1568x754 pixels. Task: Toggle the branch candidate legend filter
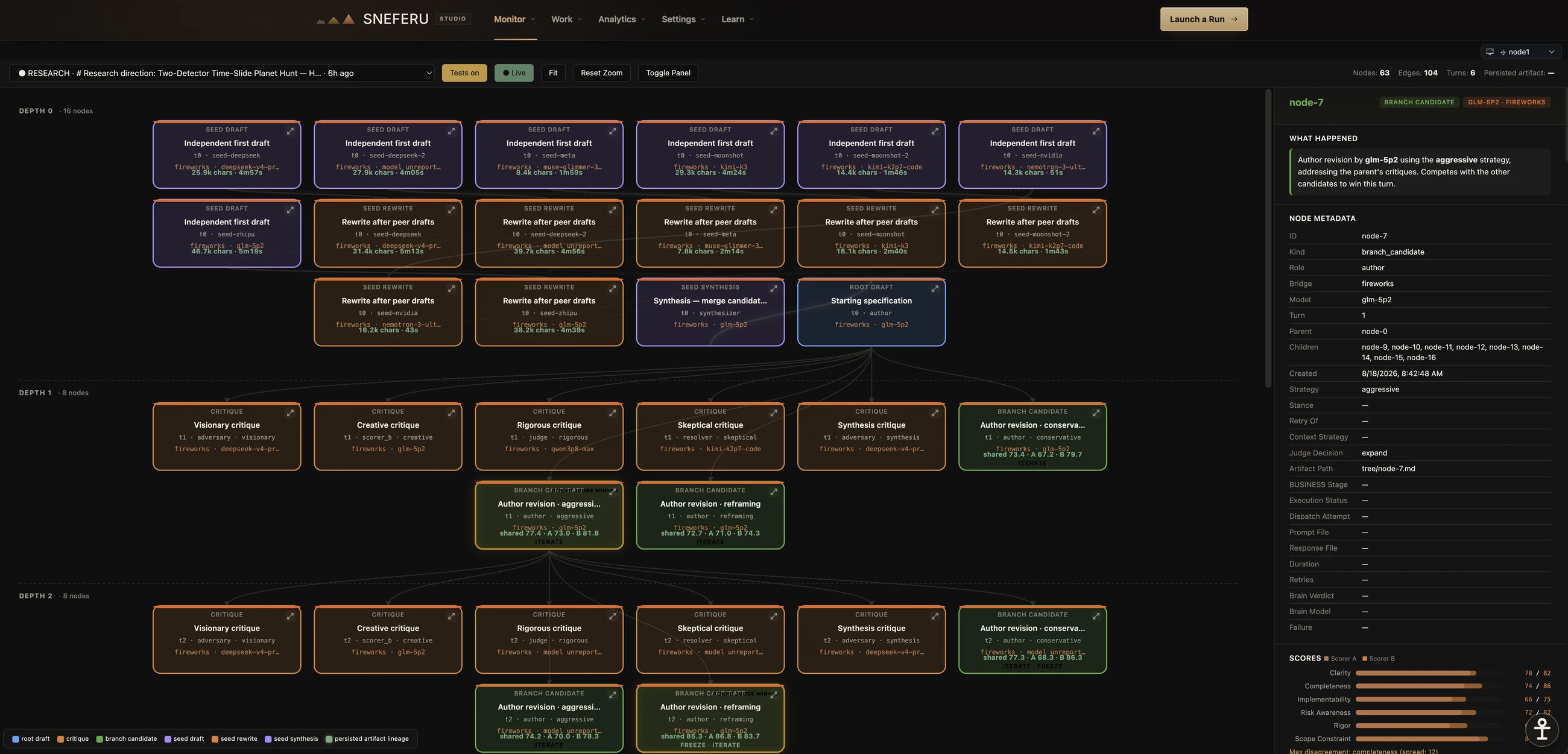pos(127,739)
